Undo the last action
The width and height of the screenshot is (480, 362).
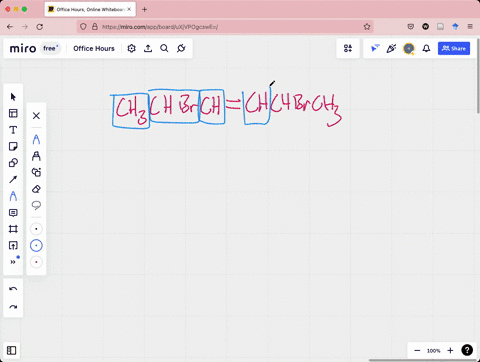[x=13, y=289]
